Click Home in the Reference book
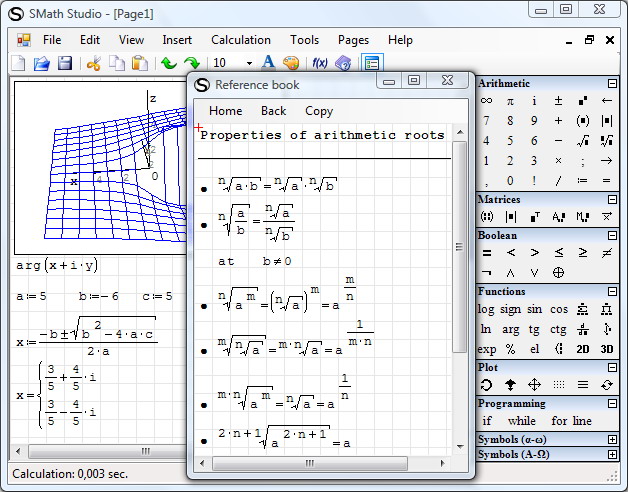 [x=225, y=111]
